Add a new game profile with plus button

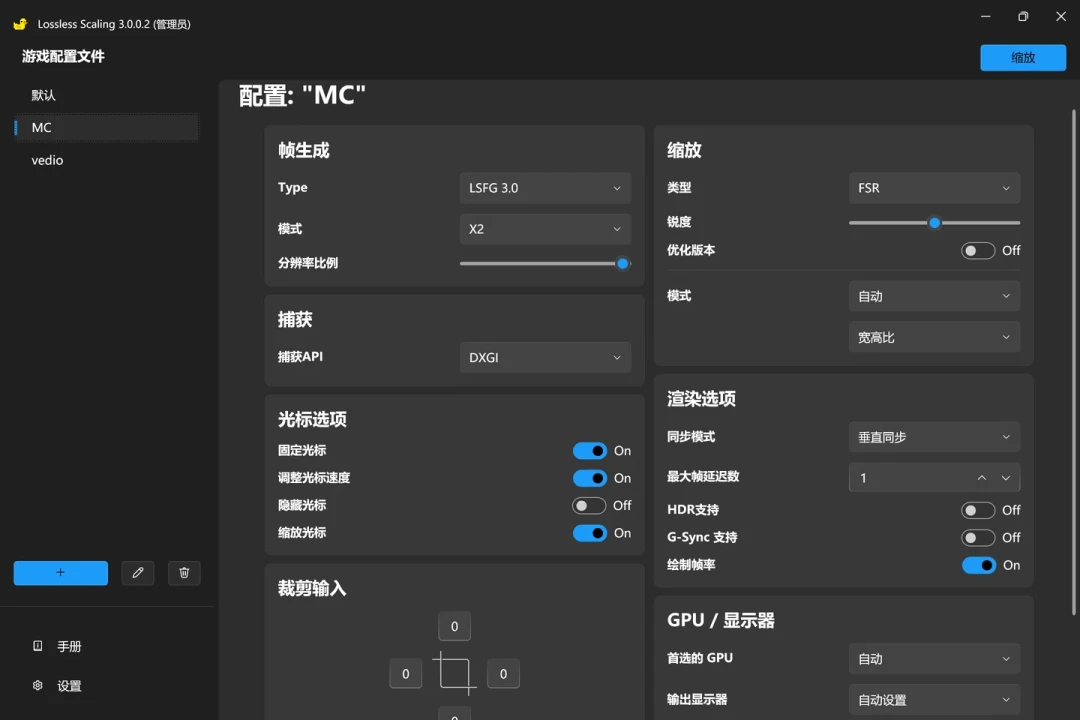61,573
